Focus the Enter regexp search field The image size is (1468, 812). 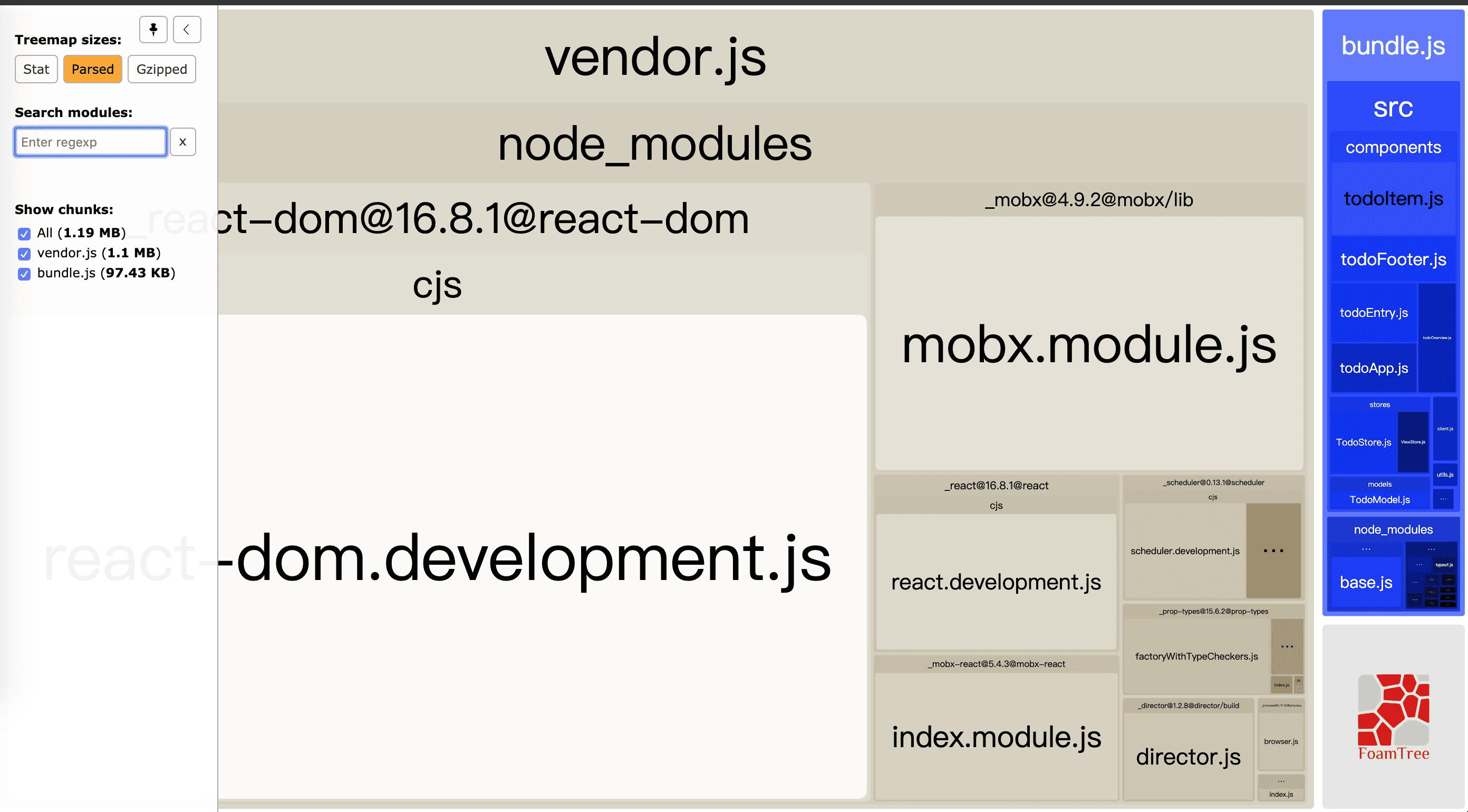point(91,142)
